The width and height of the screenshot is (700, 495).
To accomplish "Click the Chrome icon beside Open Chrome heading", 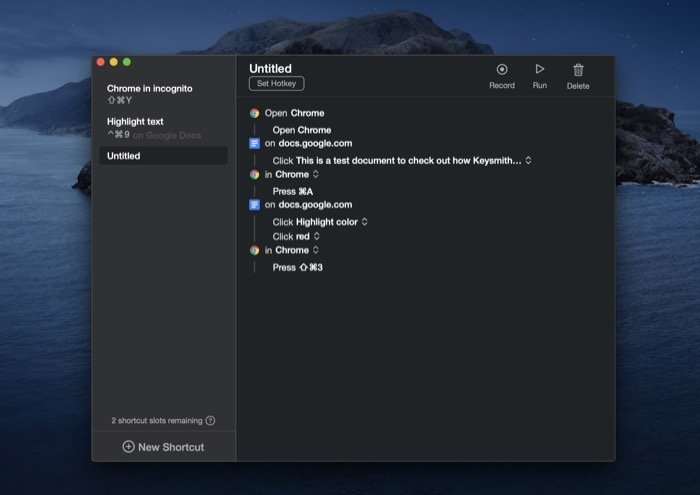I will click(254, 113).
